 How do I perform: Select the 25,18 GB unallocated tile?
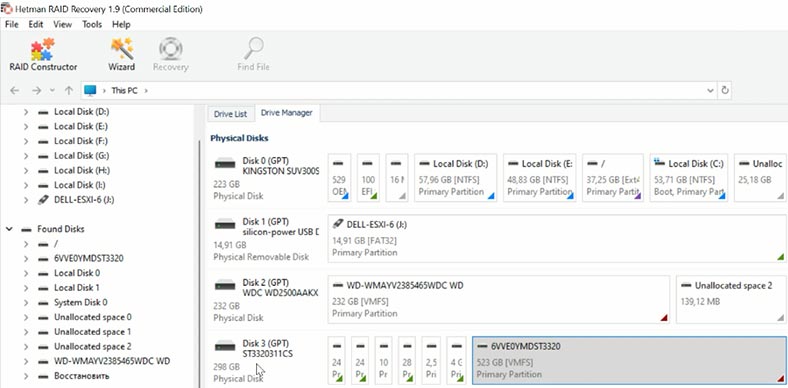[760, 178]
